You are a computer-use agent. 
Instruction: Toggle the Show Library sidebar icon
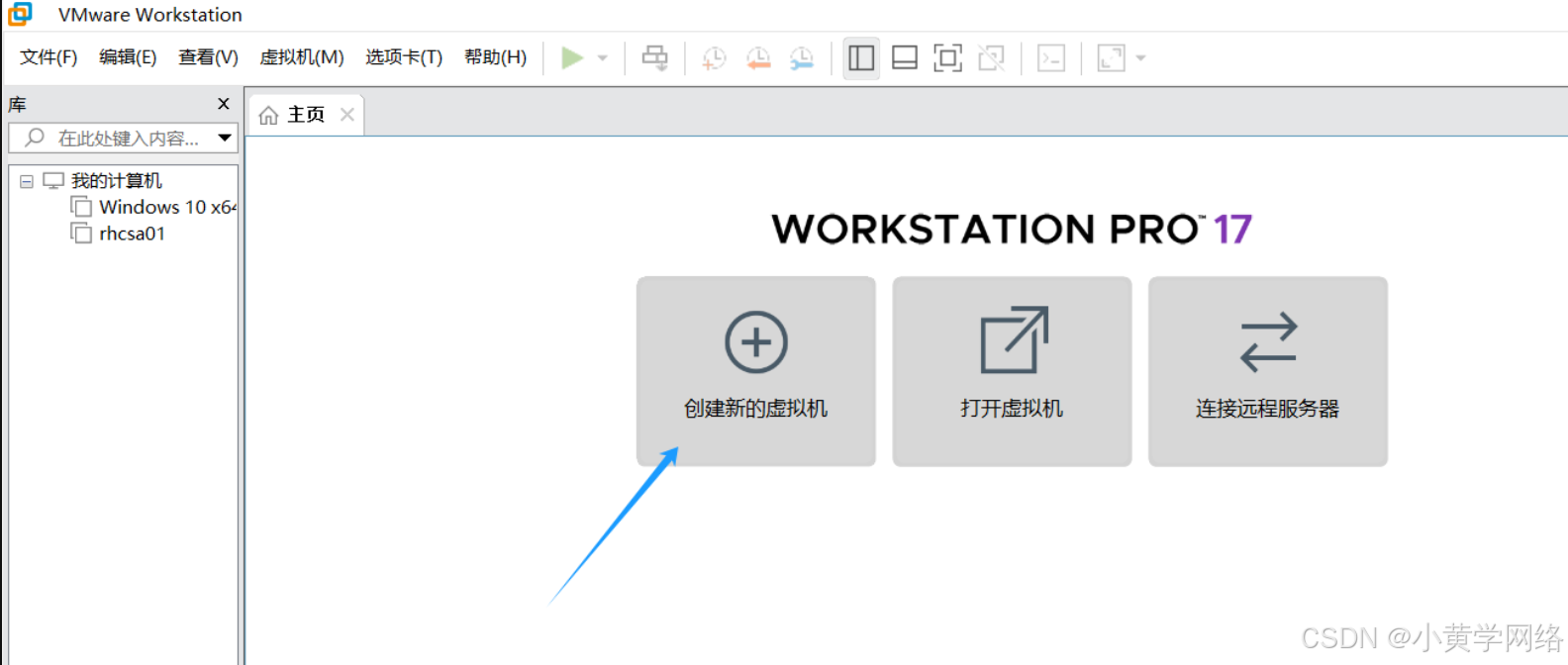pos(861,57)
